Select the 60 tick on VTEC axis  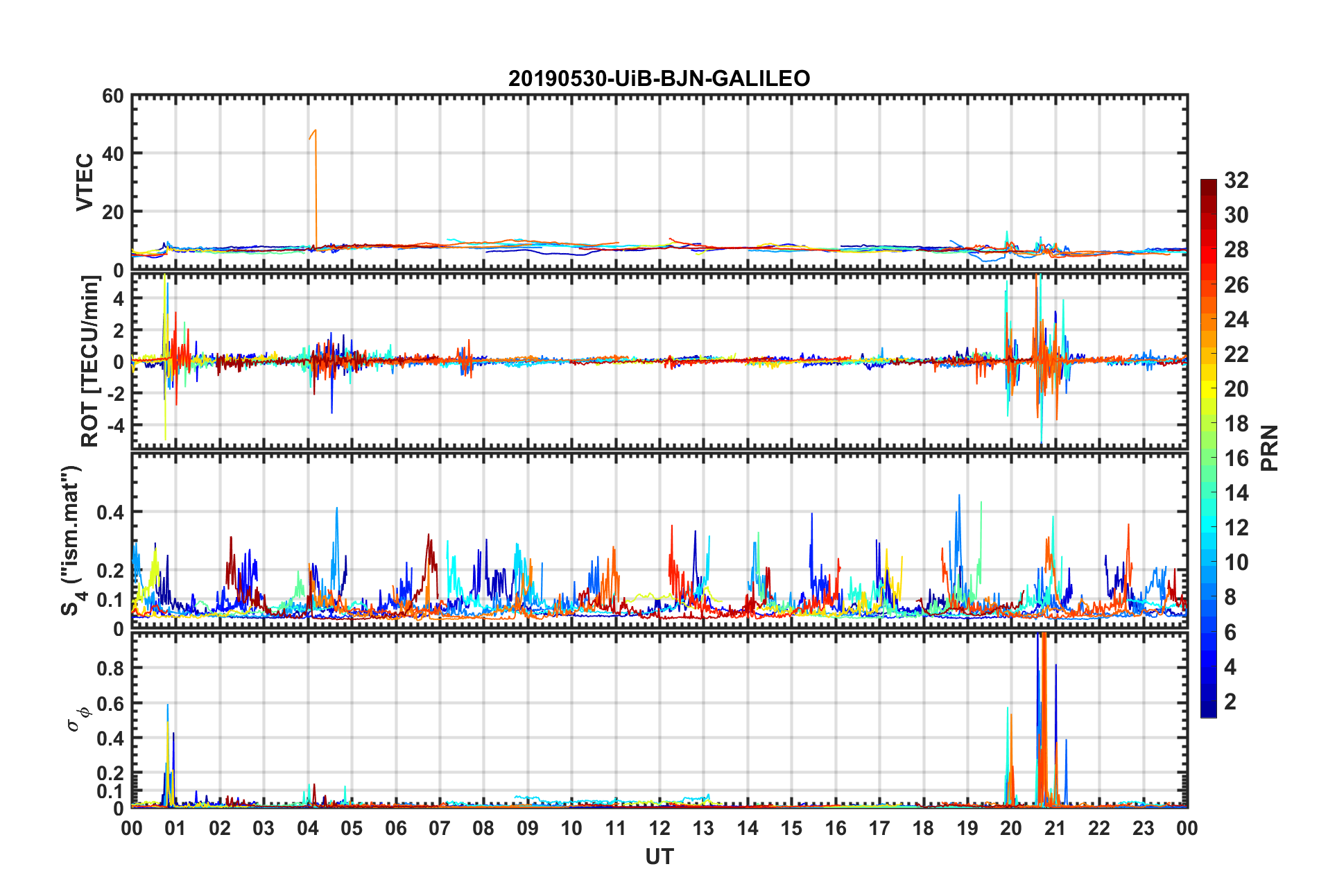click(x=112, y=96)
